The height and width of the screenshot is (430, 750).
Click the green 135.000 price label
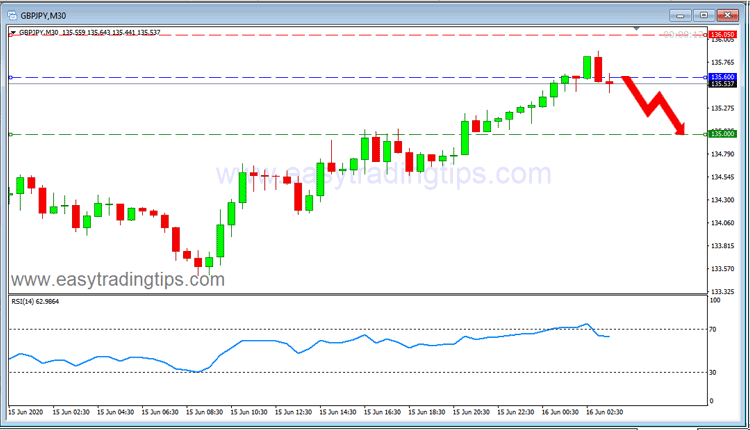[x=722, y=134]
